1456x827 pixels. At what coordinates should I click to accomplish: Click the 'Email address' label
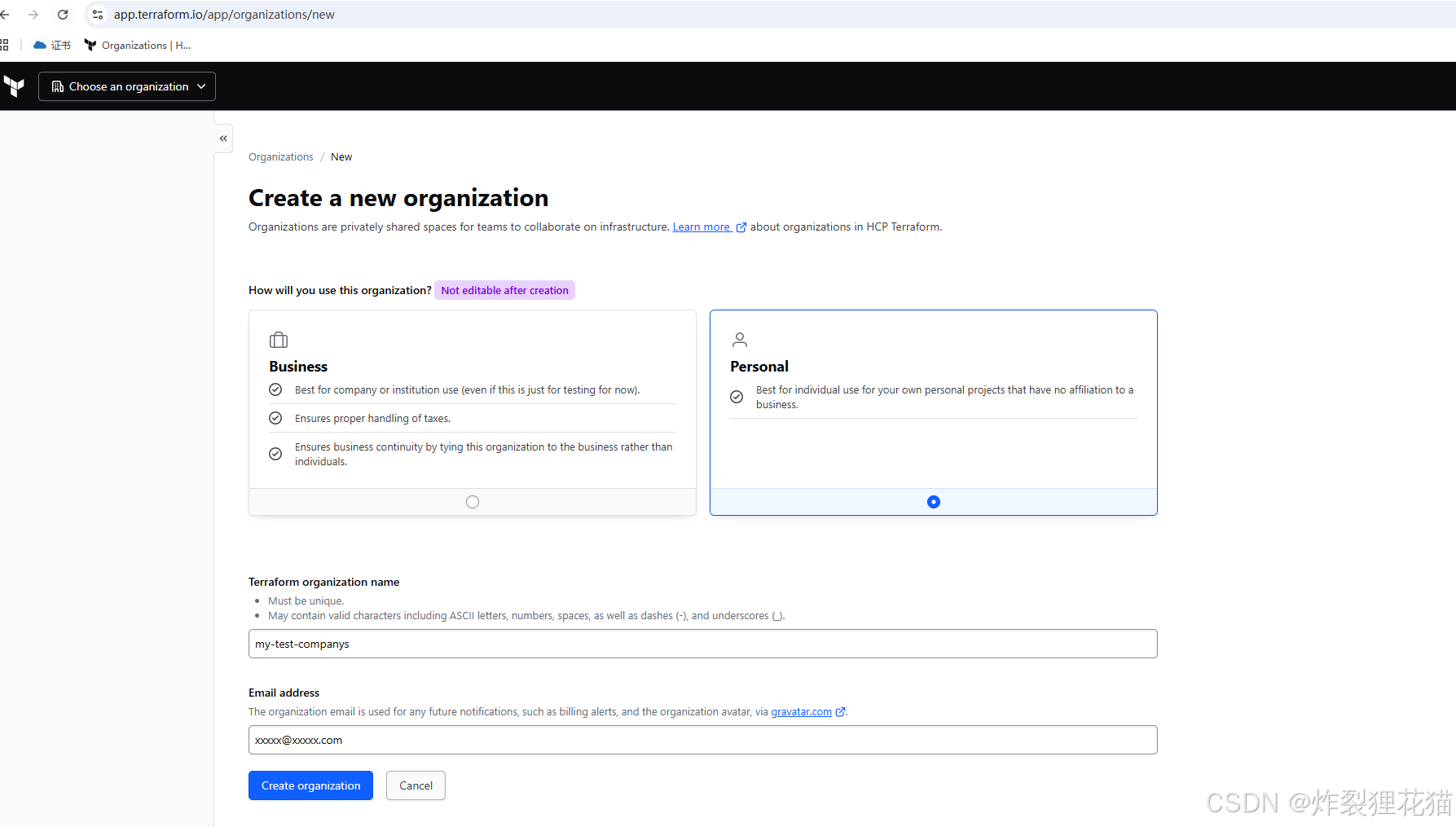(284, 693)
